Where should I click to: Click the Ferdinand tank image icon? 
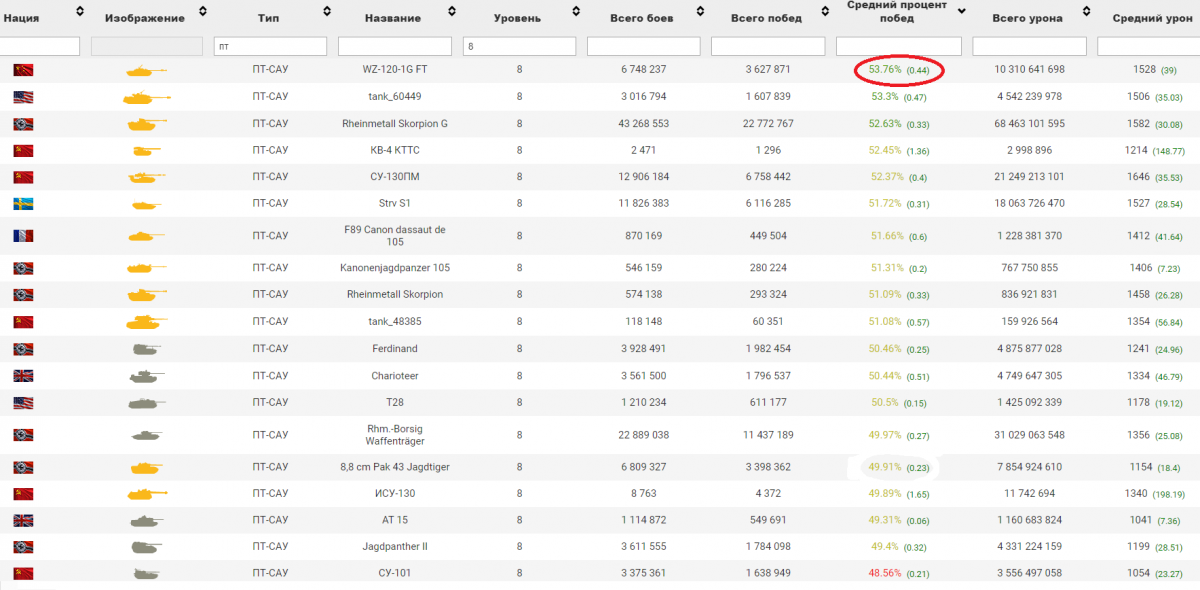click(146, 349)
